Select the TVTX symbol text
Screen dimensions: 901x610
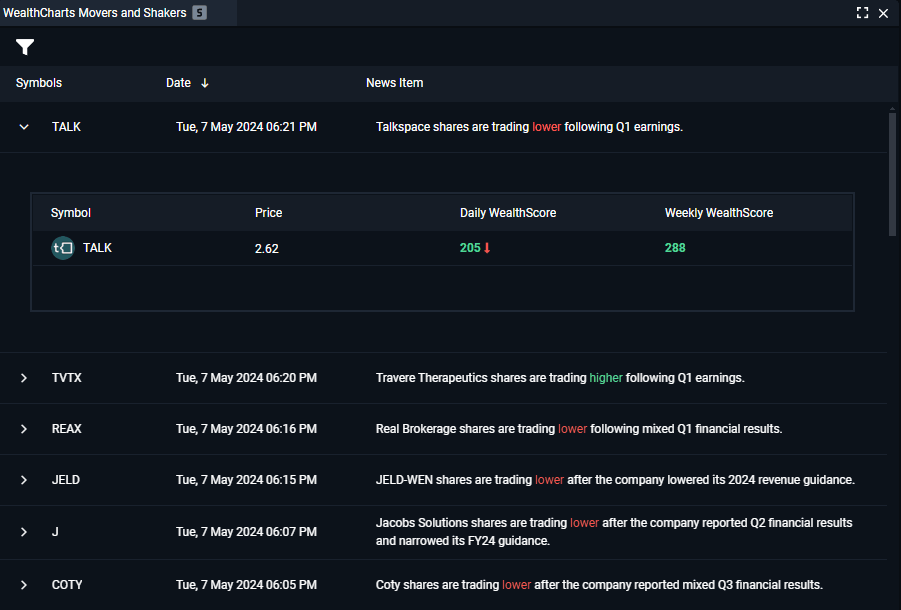(67, 378)
